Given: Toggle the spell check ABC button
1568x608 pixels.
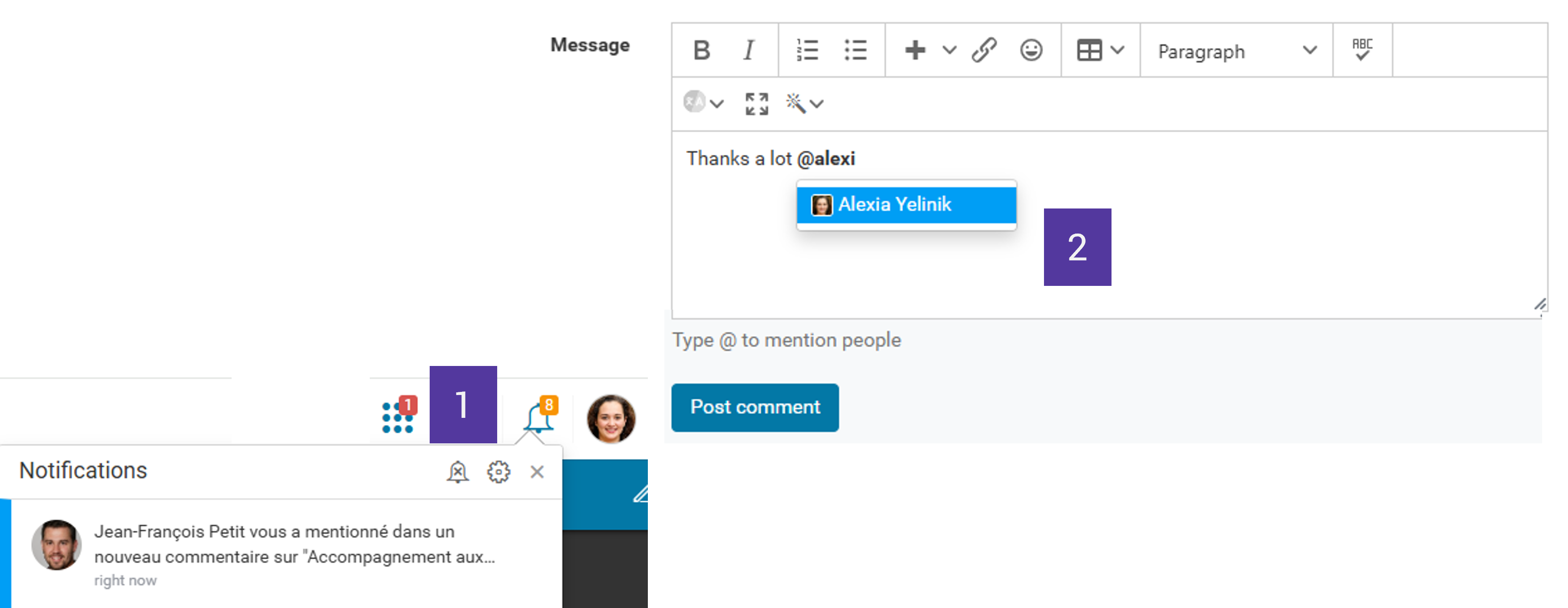Looking at the screenshot, I should (x=1362, y=50).
